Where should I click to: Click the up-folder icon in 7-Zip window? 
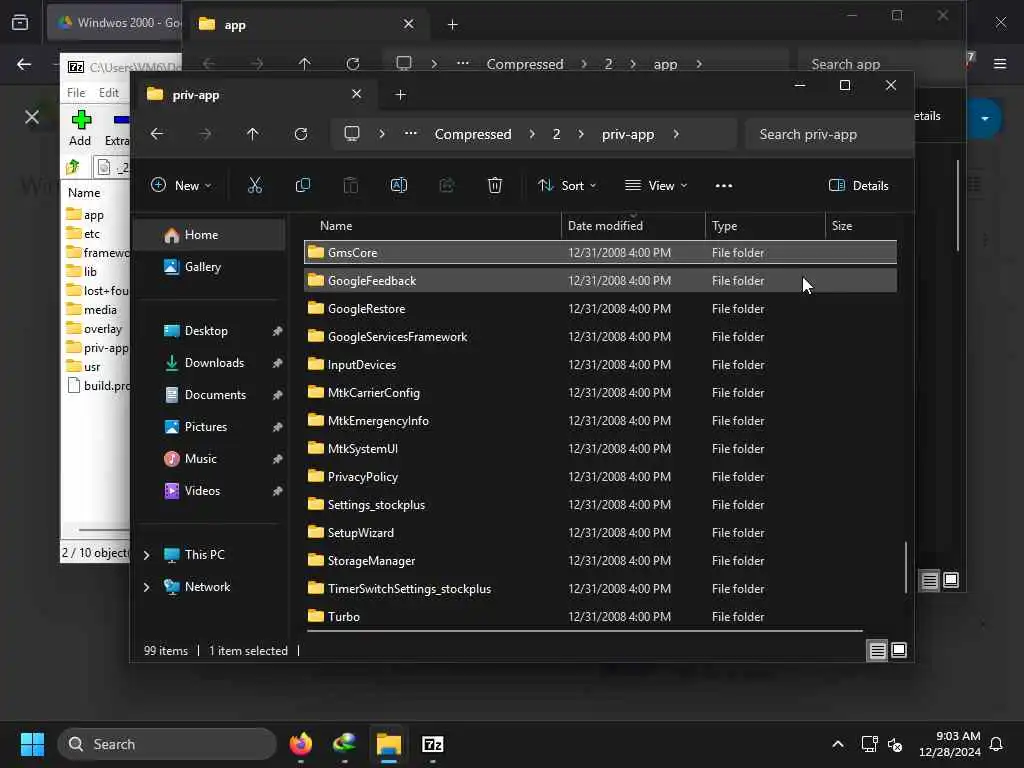(x=72, y=167)
